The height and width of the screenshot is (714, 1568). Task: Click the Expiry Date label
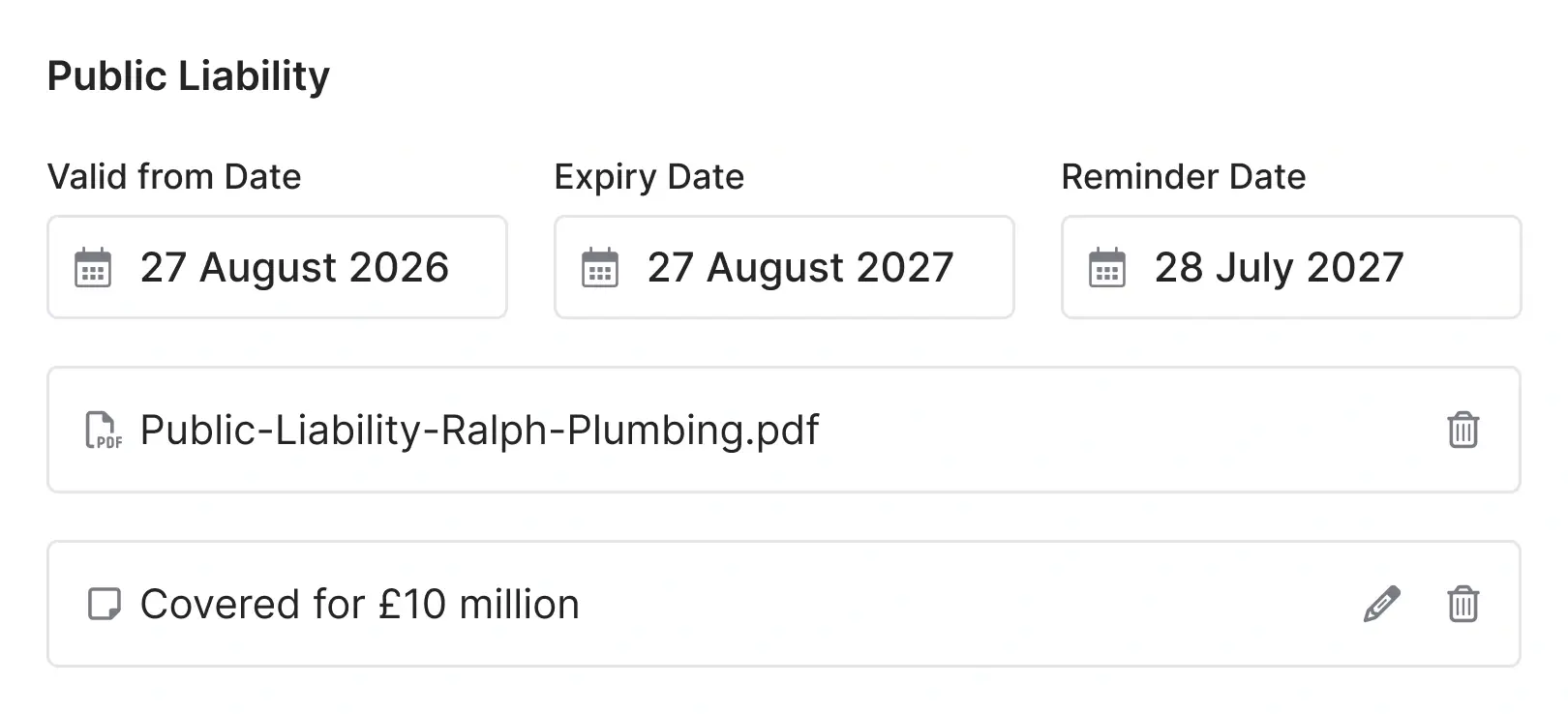[x=648, y=177]
